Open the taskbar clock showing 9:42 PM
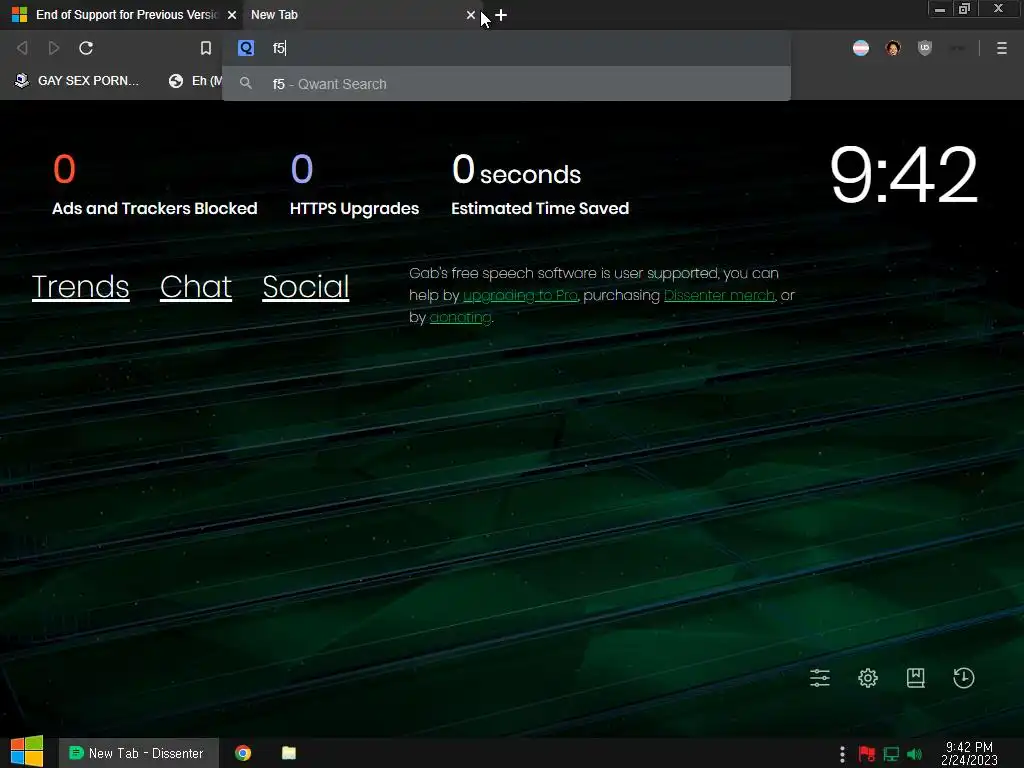This screenshot has width=1024, height=768. [x=969, y=753]
